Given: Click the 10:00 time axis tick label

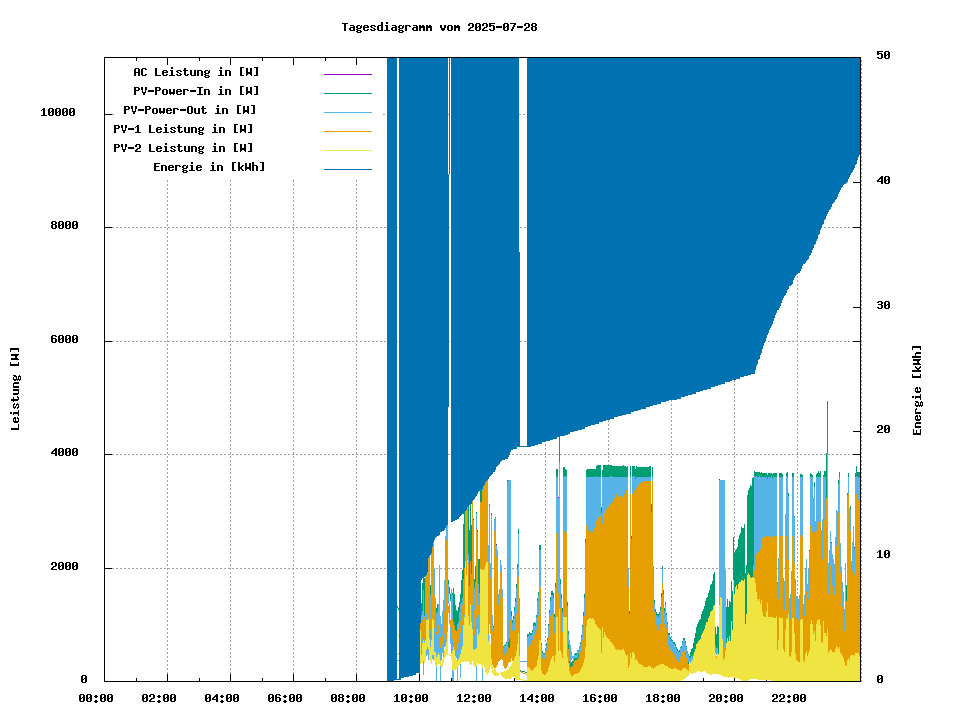Looking at the screenshot, I should (411, 698).
